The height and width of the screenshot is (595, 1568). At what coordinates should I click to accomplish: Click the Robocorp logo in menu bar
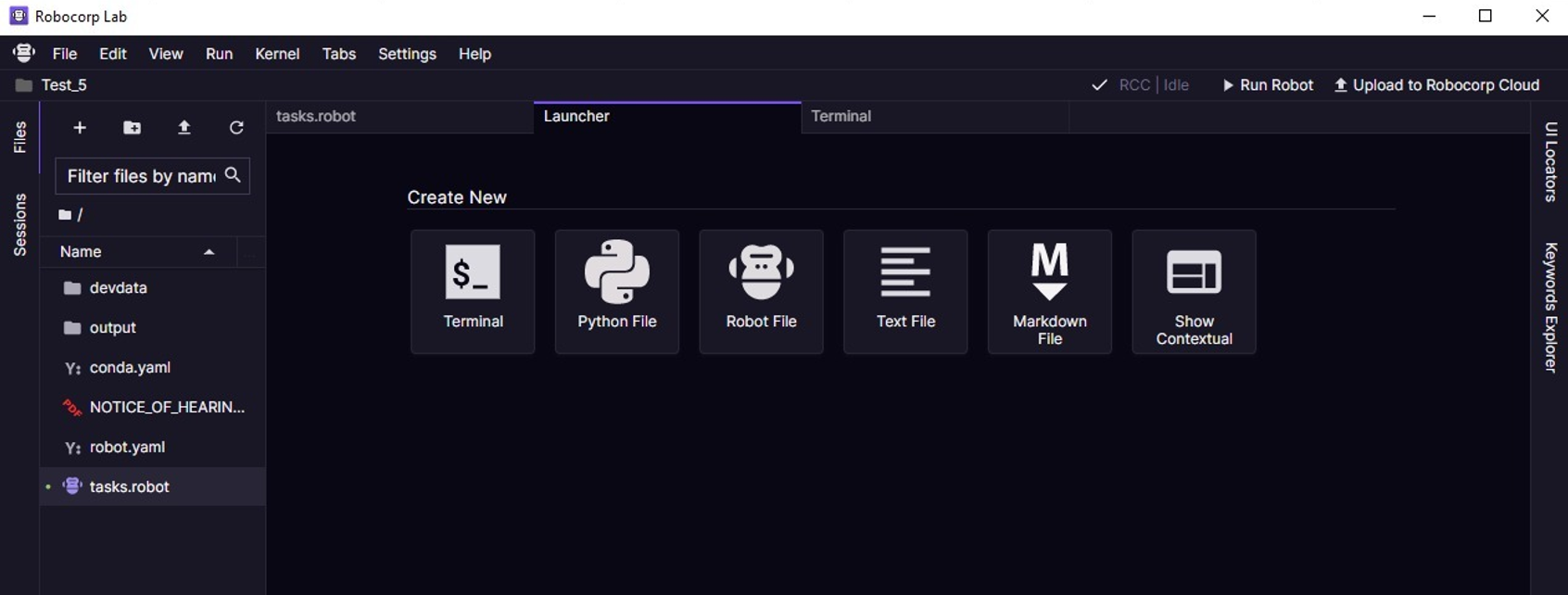tap(23, 53)
